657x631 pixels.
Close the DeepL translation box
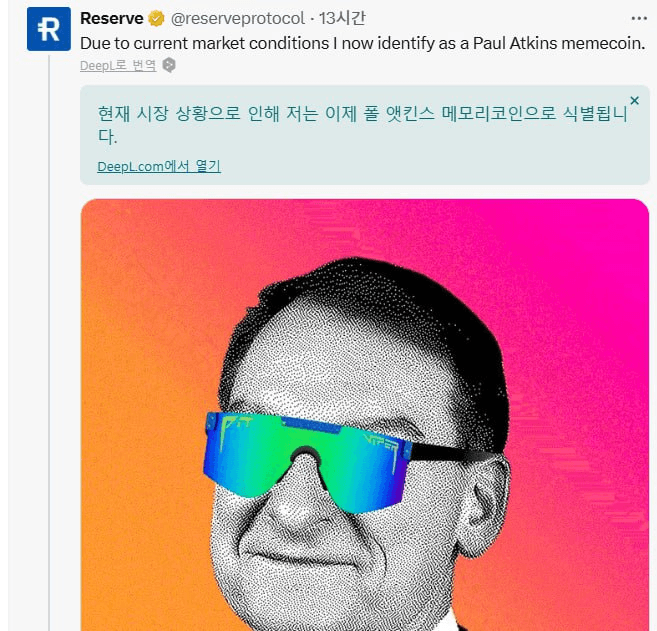click(x=634, y=101)
